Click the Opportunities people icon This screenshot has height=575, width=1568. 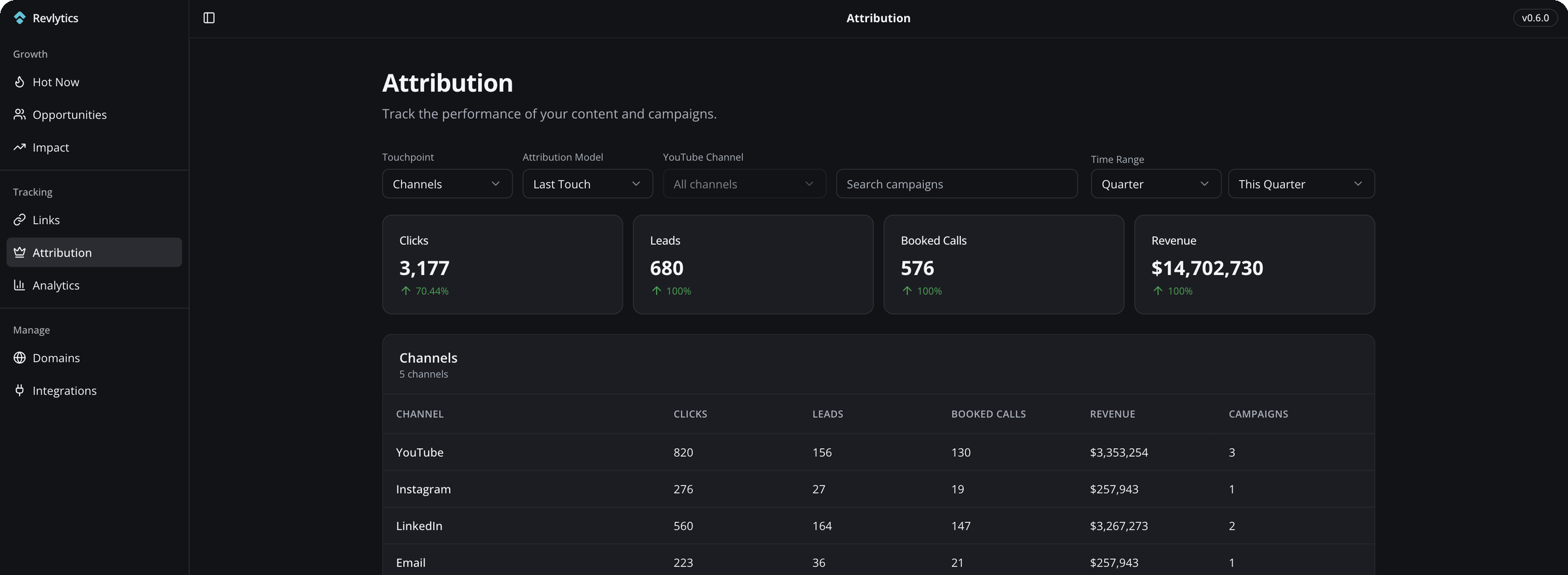20,114
